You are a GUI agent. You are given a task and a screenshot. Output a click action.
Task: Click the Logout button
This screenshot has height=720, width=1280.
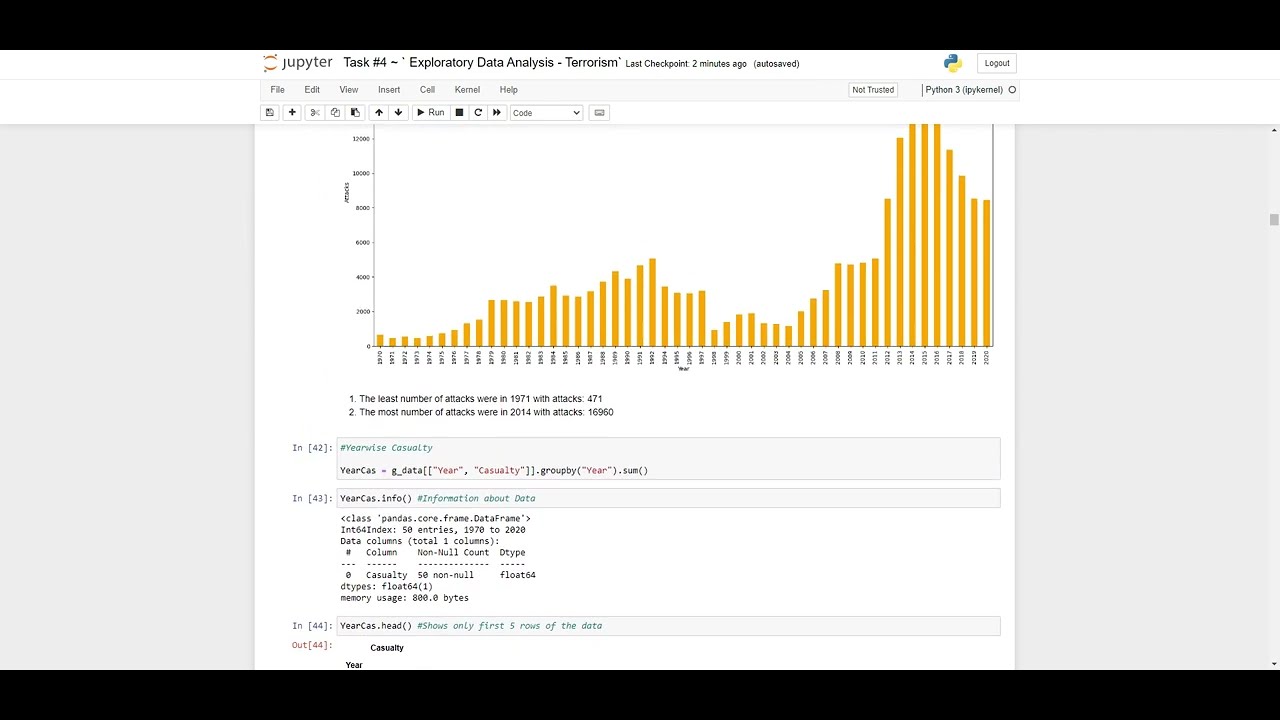pos(997,63)
